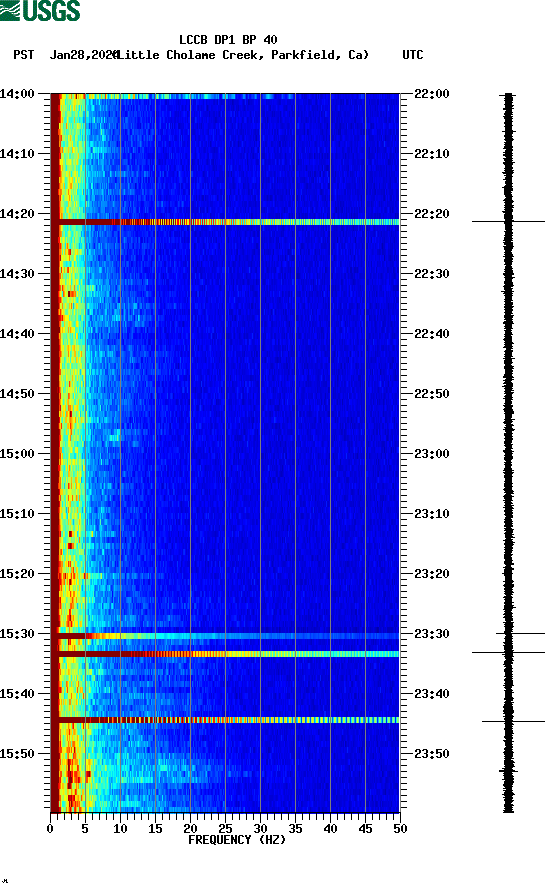Click the 23:20 UTC time label
The image size is (552, 892).
point(432,574)
